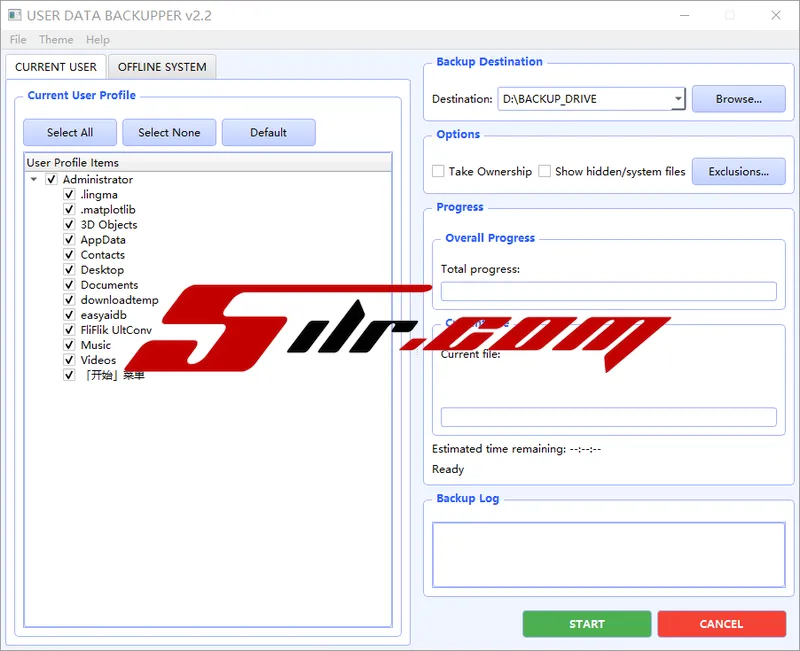Viewport: 800px width, 651px height.
Task: Click the Estimated time remaining text
Action: click(x=516, y=449)
